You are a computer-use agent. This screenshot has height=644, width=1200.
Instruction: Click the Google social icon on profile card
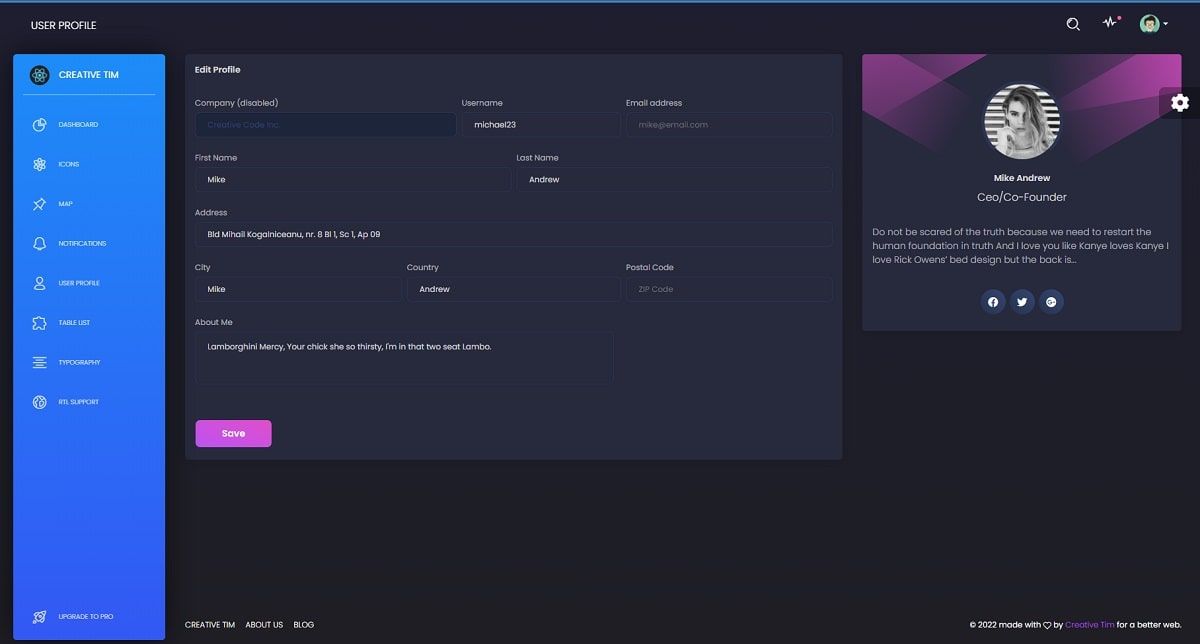1051,301
